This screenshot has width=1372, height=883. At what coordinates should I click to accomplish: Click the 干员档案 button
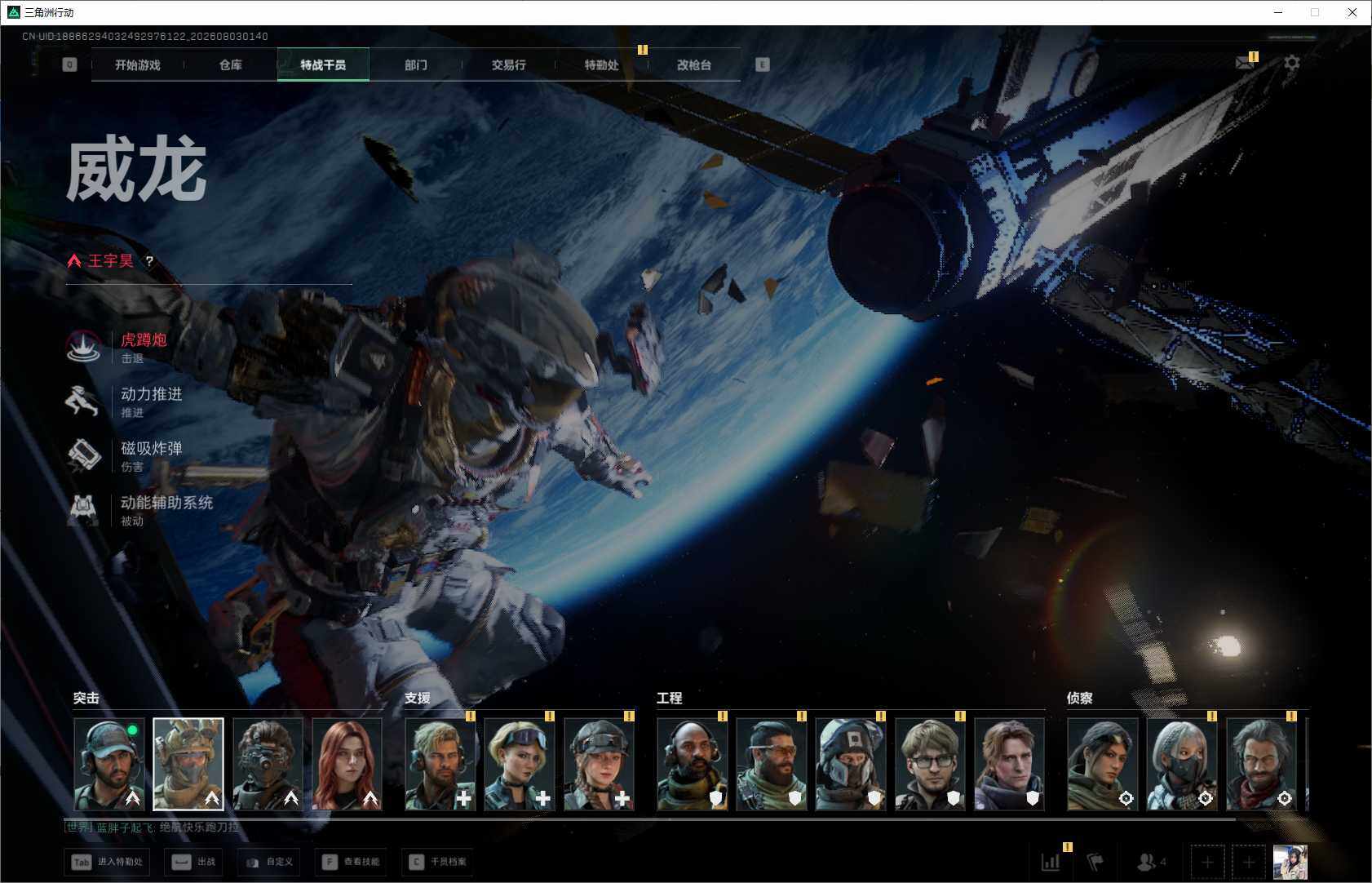click(437, 862)
